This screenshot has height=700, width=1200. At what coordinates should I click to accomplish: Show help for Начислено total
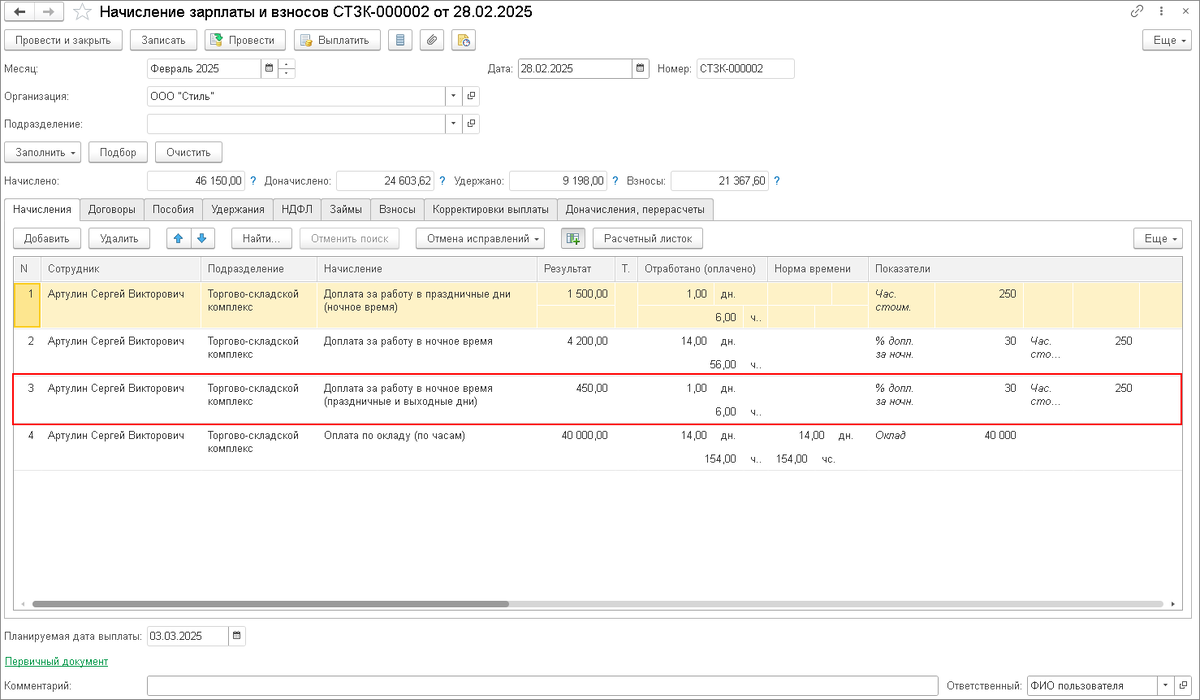[253, 181]
